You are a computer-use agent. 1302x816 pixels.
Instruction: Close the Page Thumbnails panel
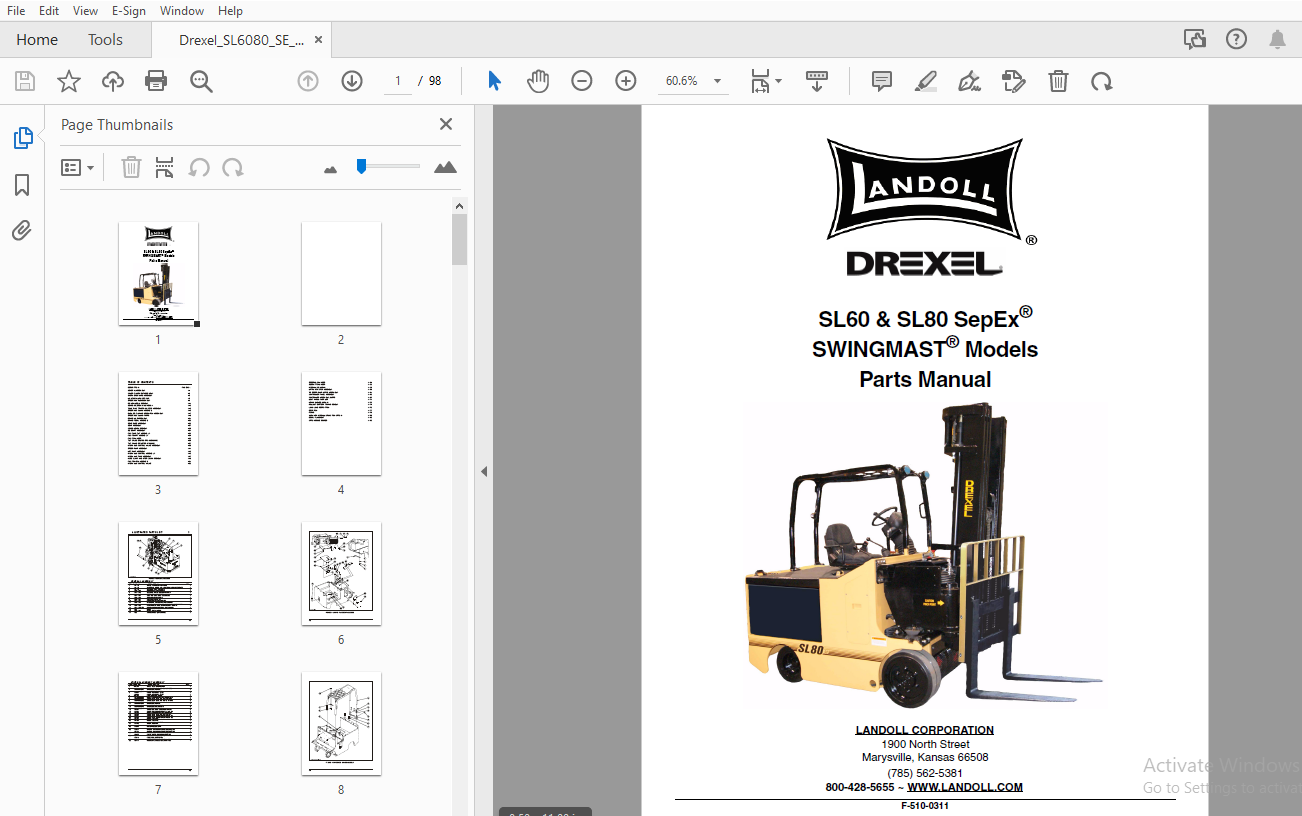tap(446, 124)
